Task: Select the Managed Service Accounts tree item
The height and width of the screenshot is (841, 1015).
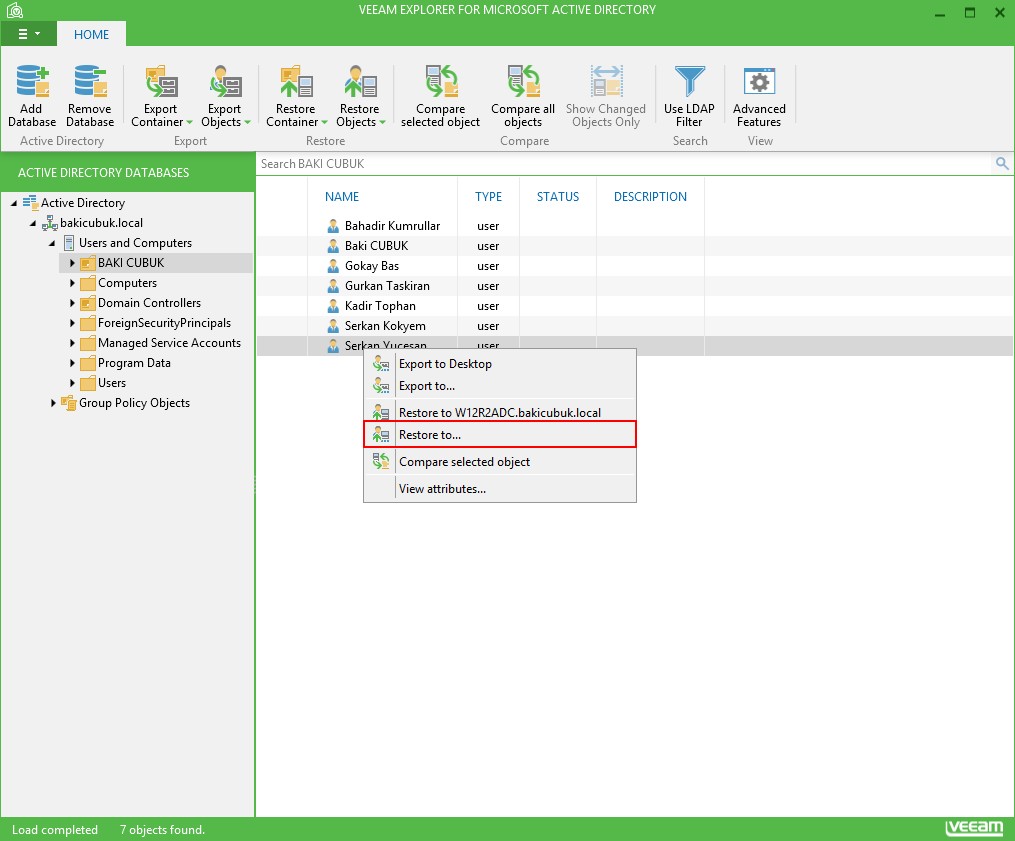Action: coord(170,343)
